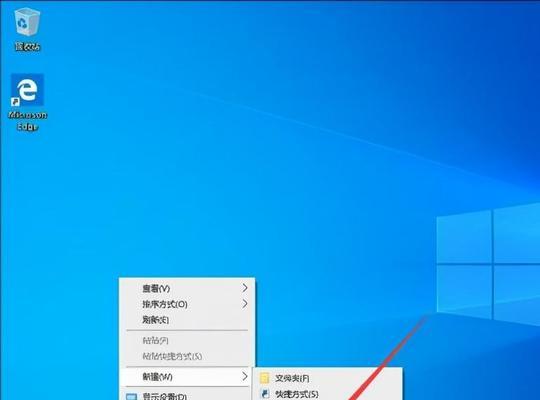Click the shortcut arrow icon in the submenu
540x400 pixels.
(x=264, y=394)
